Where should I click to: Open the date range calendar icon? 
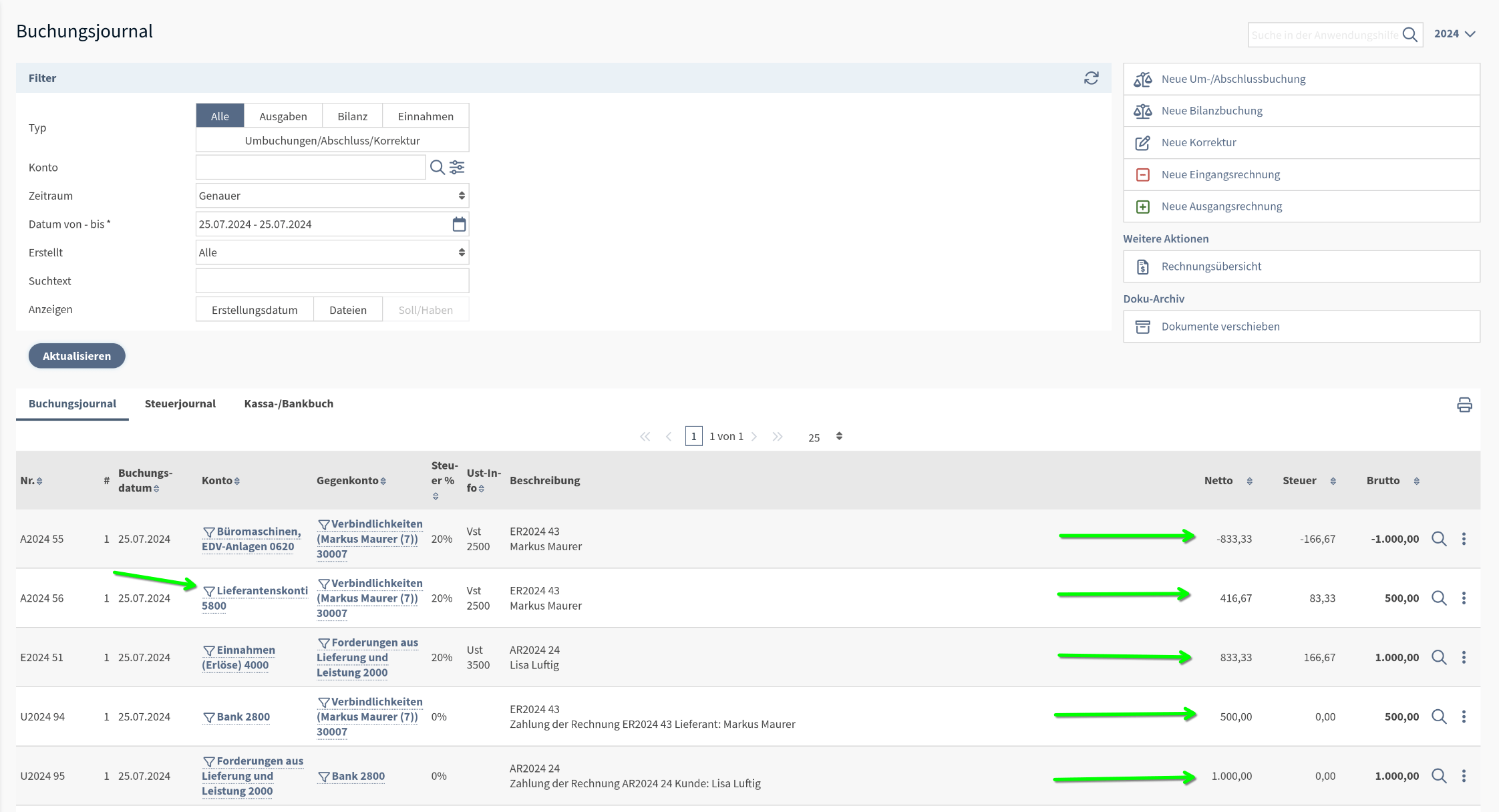click(x=459, y=224)
